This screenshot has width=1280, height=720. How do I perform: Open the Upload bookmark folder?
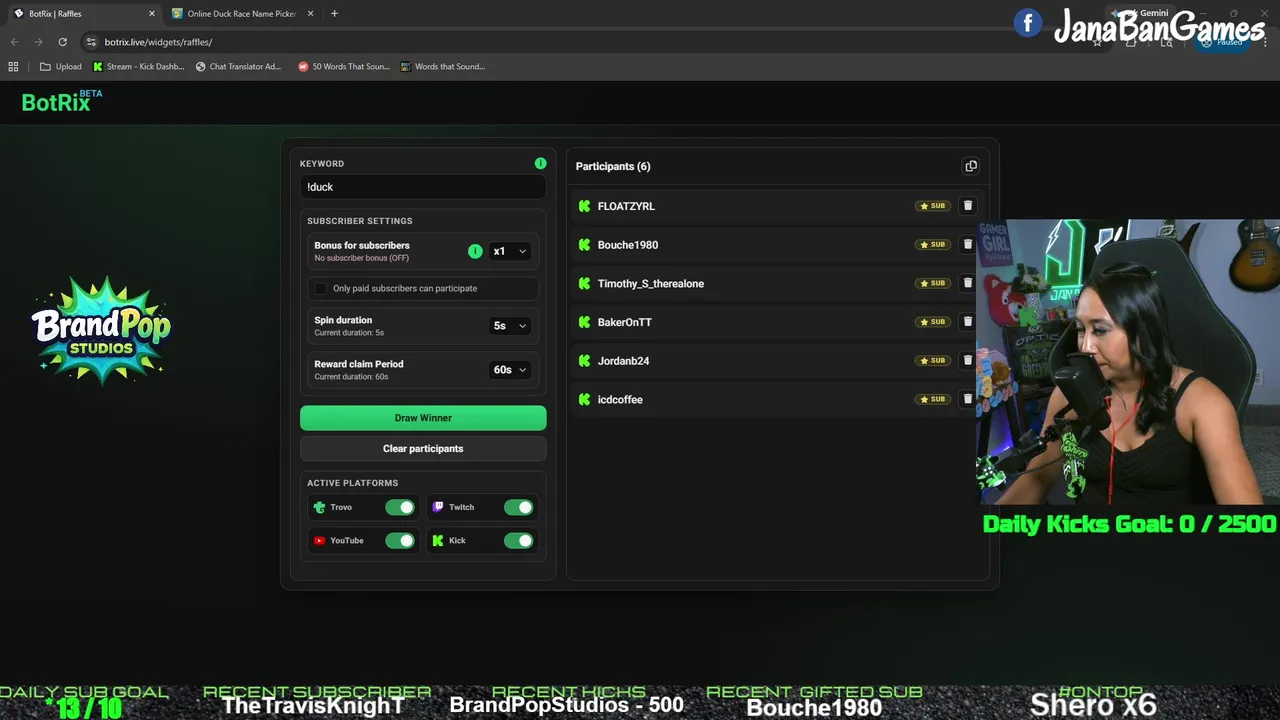(61, 67)
